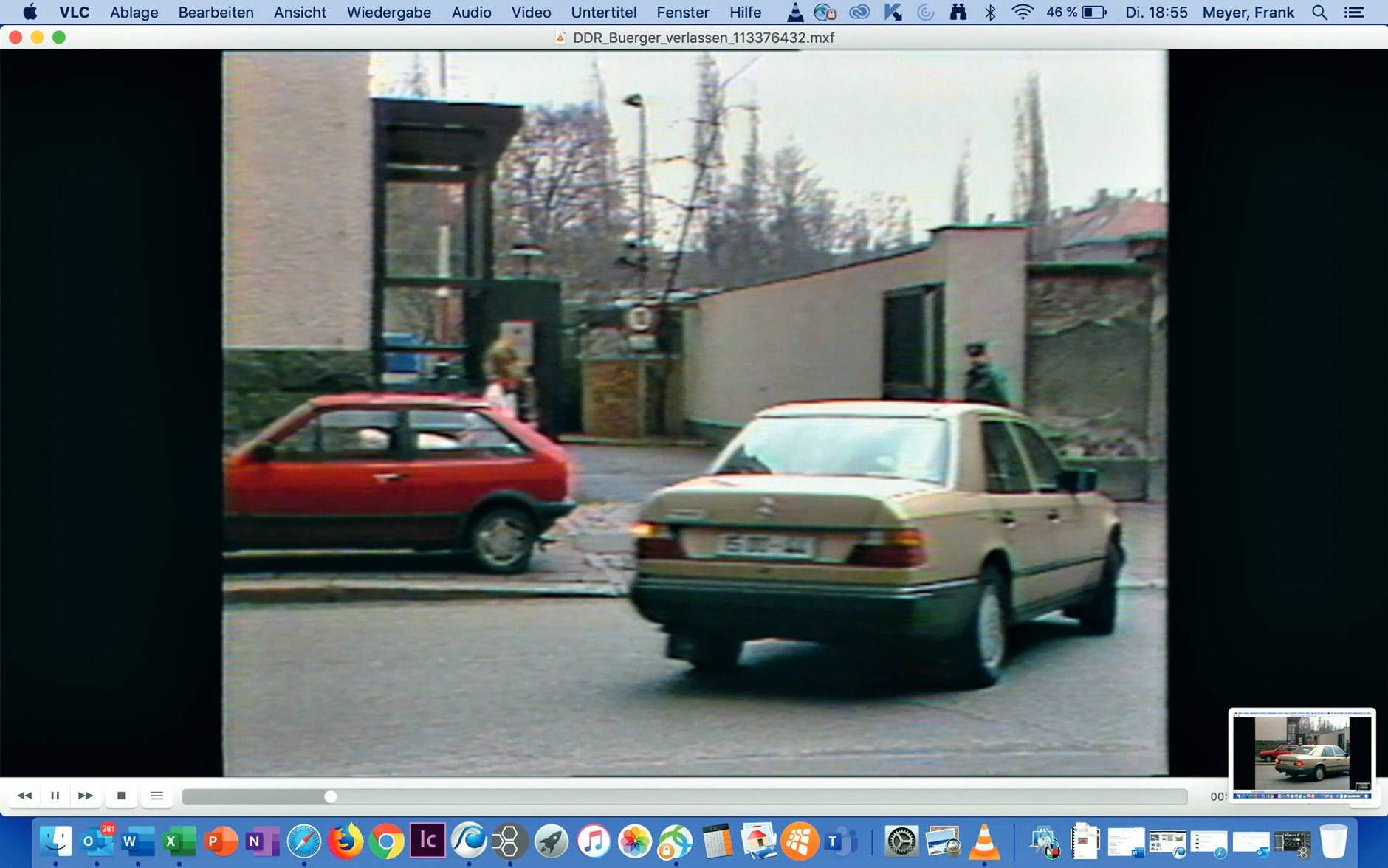Open VLC cone icon in Dock

(984, 841)
